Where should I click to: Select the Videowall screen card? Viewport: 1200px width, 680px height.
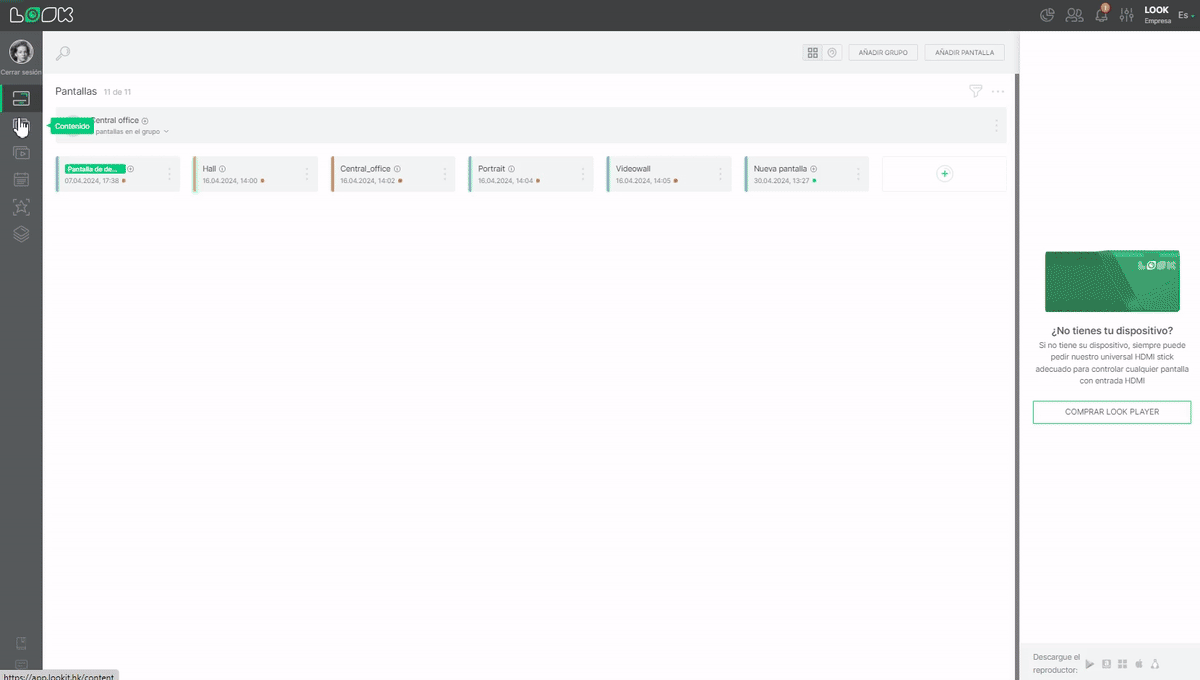(x=668, y=174)
